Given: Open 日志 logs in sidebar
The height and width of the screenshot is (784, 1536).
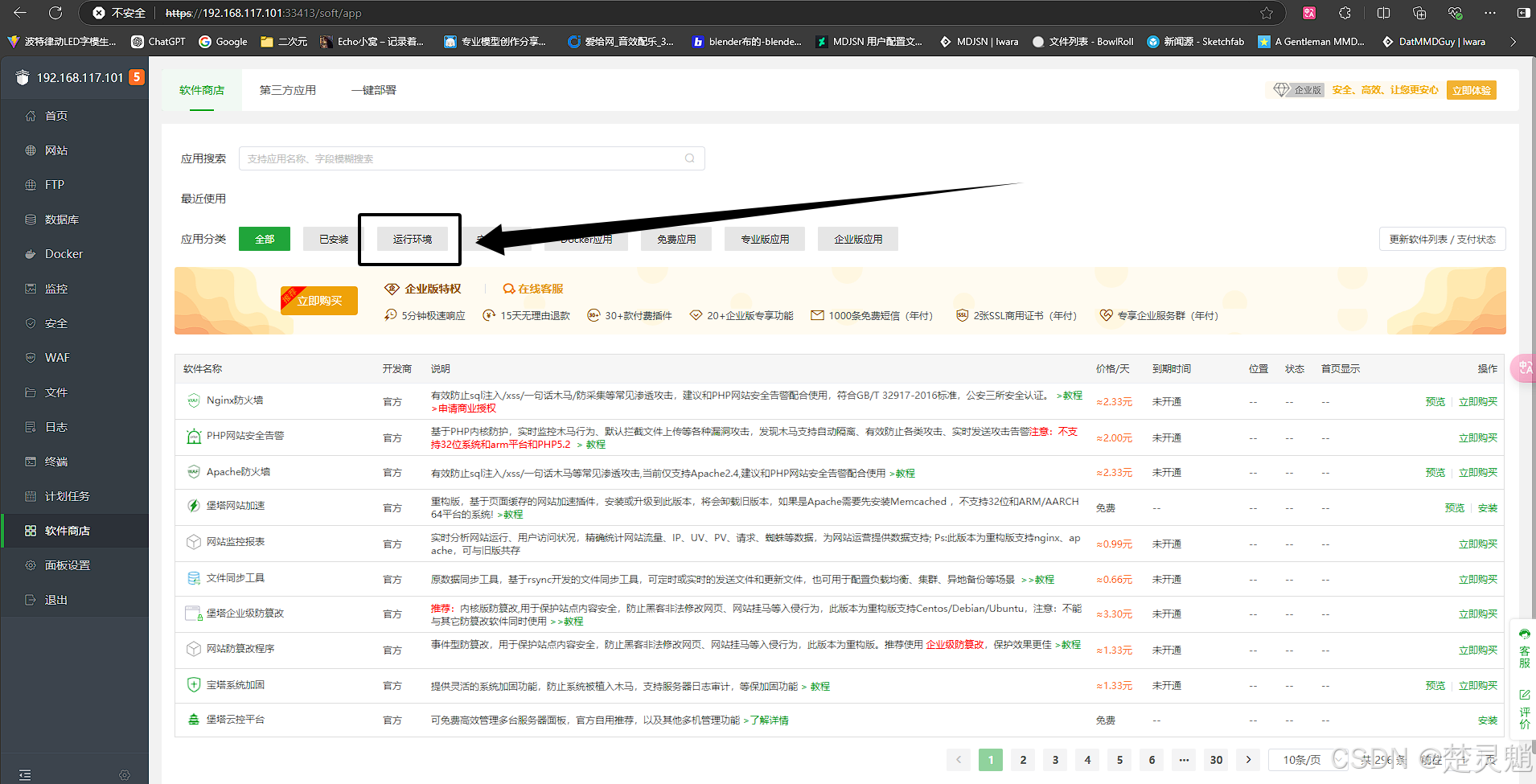Looking at the screenshot, I should [x=56, y=427].
